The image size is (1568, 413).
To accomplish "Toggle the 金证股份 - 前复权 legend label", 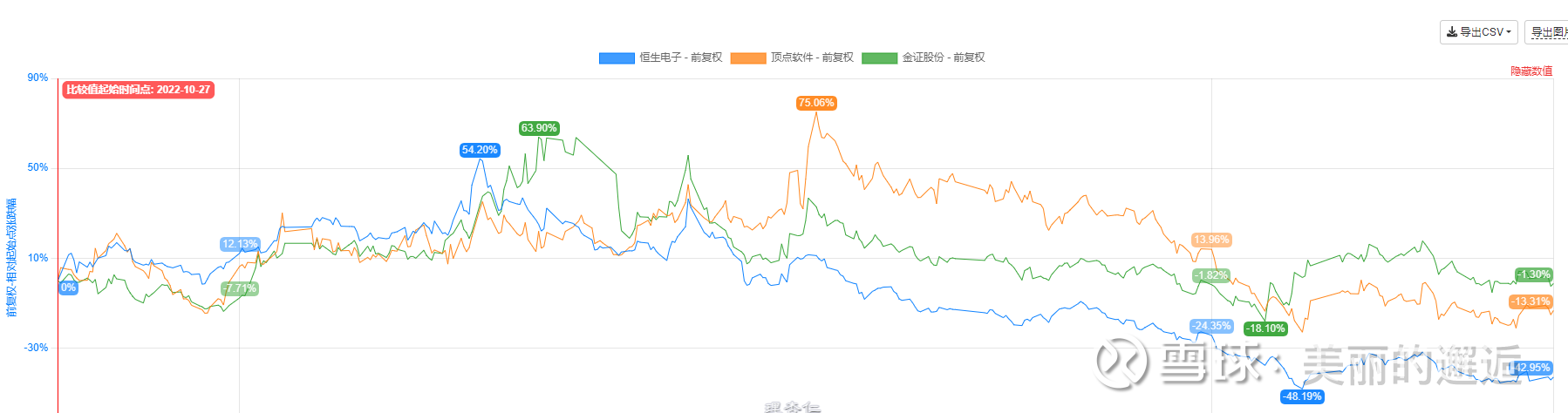I will click(944, 58).
